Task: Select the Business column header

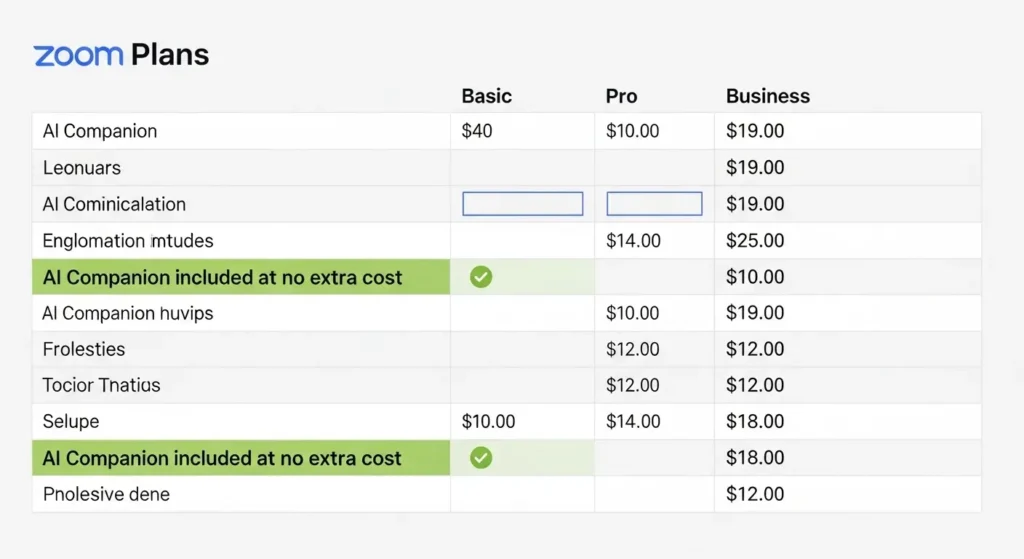Action: [767, 96]
